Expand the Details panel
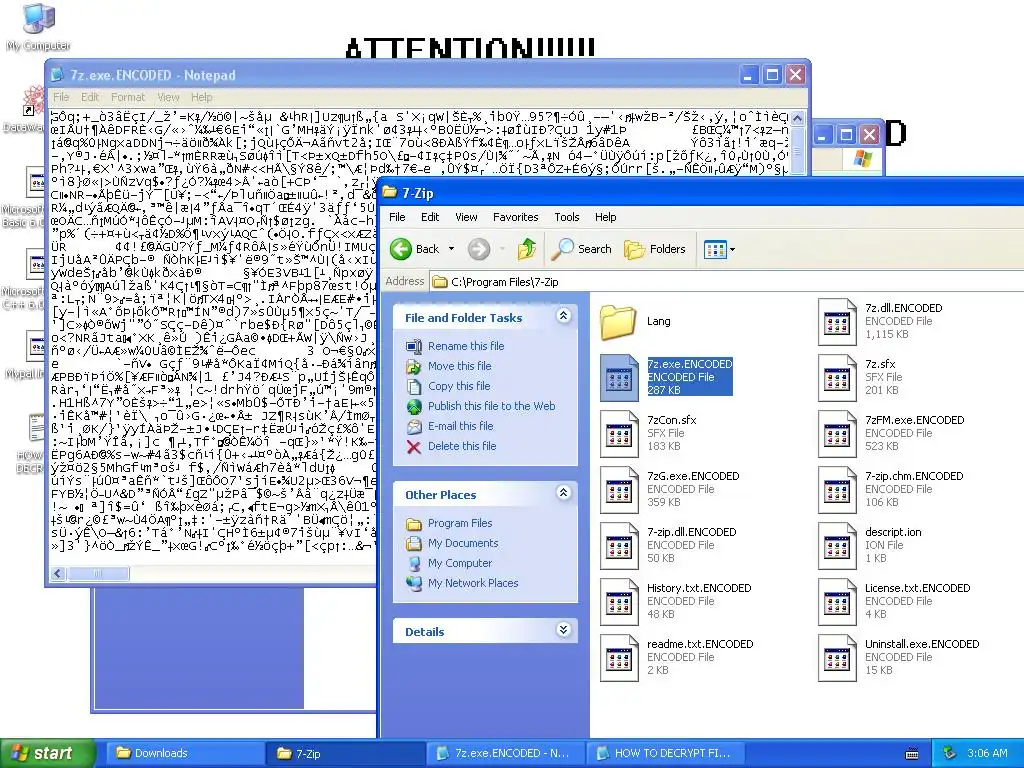The width and height of the screenshot is (1024, 768). (x=563, y=630)
